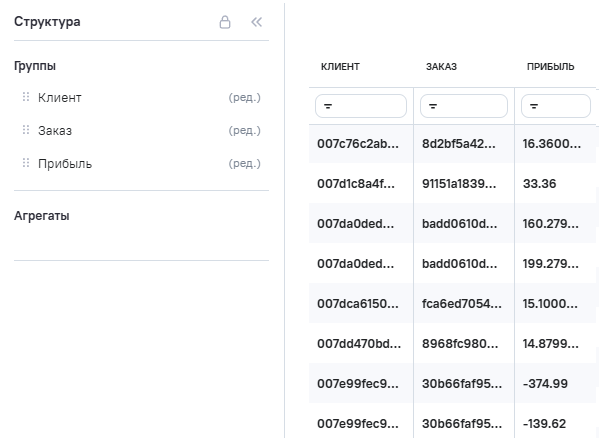Grab the drag handle beside Заказ

(26, 130)
